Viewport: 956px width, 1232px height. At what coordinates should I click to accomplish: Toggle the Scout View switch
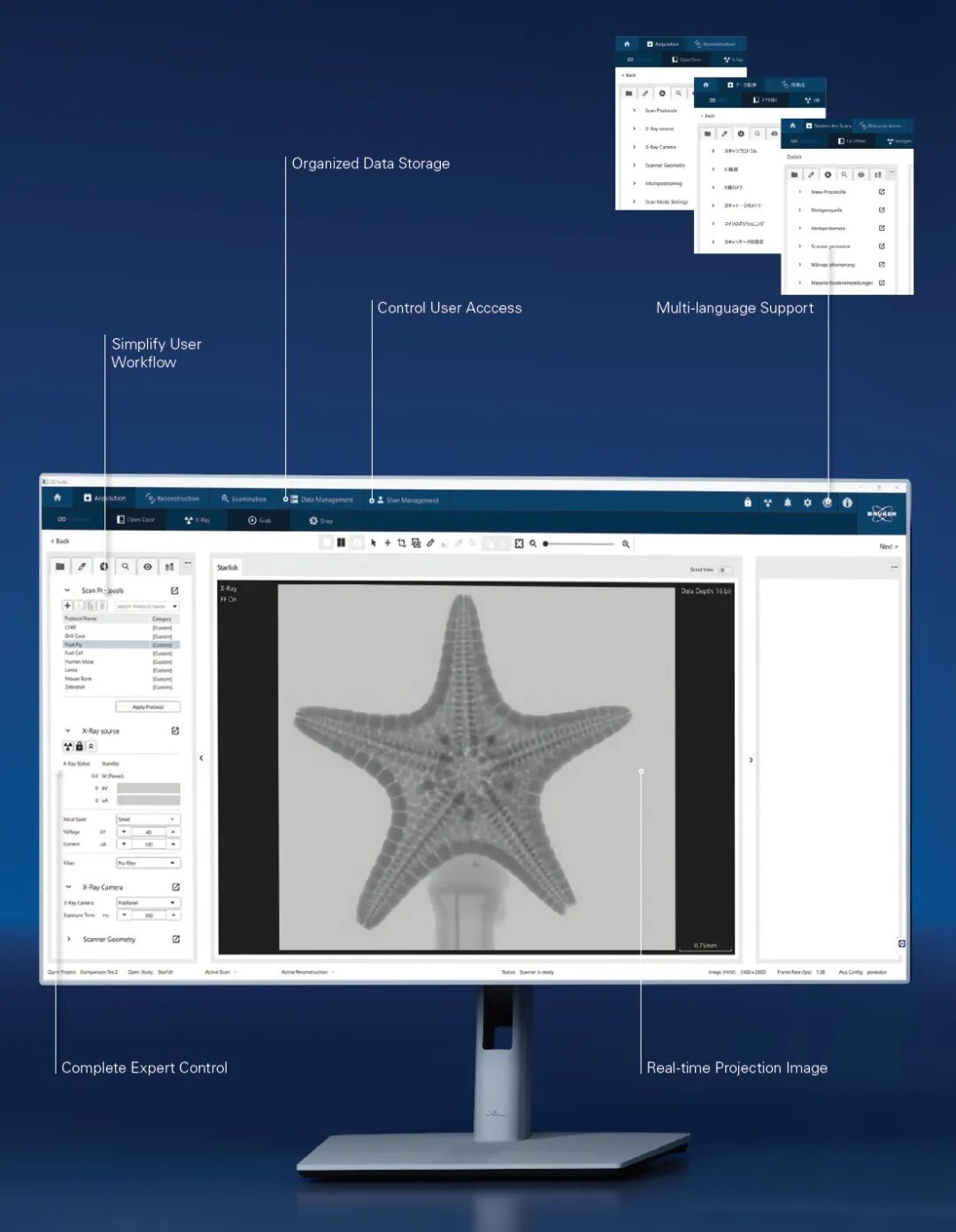pyautogui.click(x=725, y=570)
